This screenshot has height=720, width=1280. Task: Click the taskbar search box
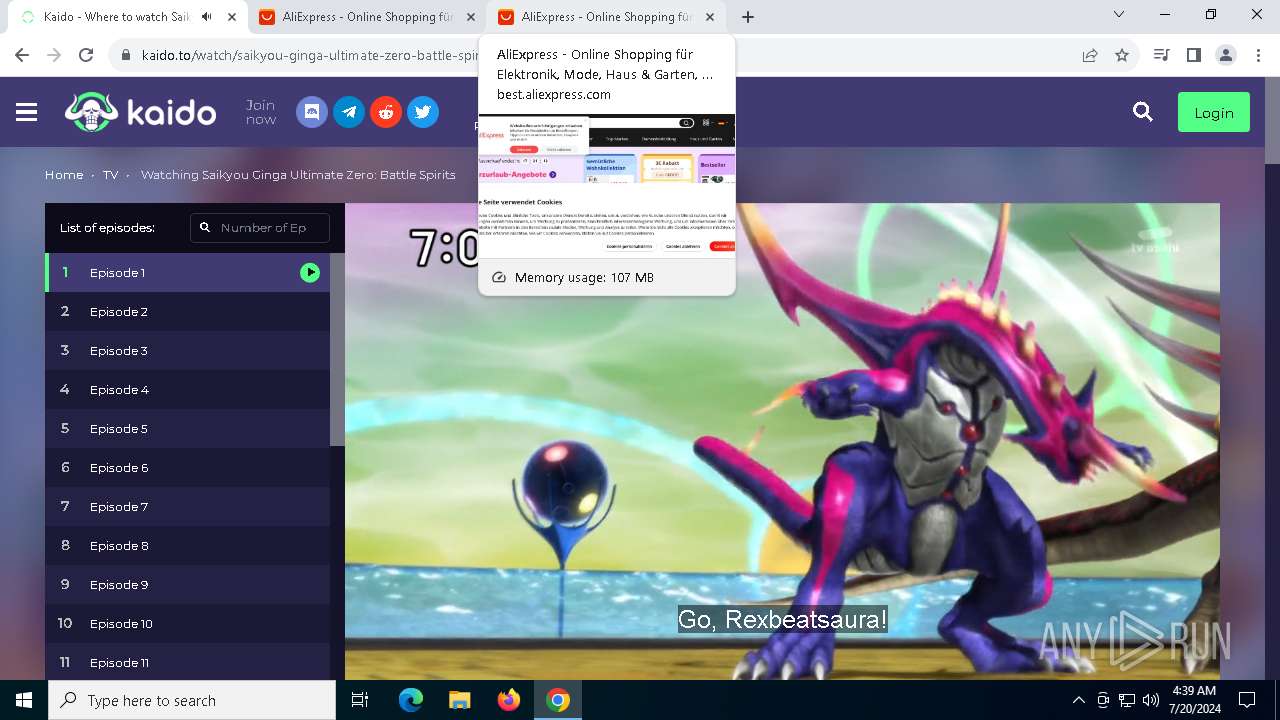click(x=192, y=700)
